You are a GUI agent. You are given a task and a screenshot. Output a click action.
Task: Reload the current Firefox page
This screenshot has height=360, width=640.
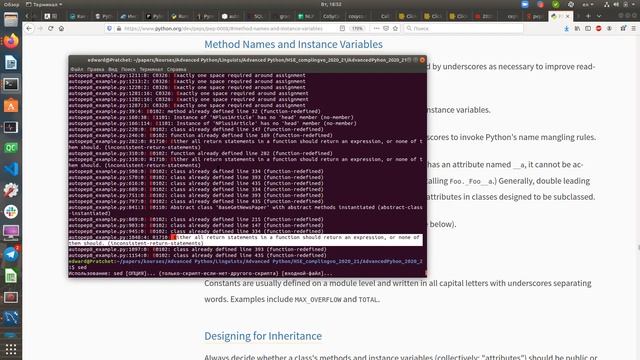[51, 29]
